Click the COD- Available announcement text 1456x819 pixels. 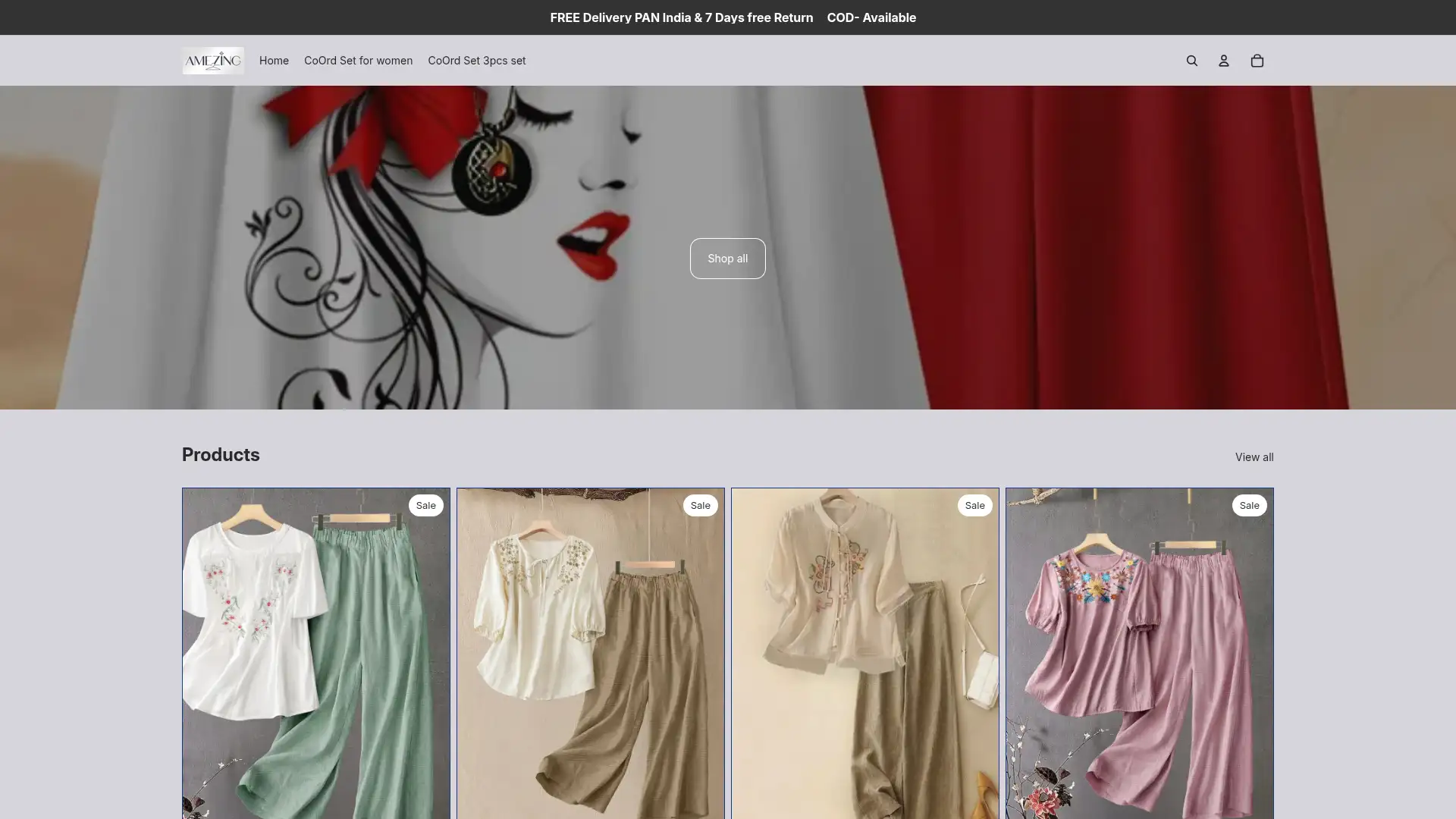tap(871, 17)
